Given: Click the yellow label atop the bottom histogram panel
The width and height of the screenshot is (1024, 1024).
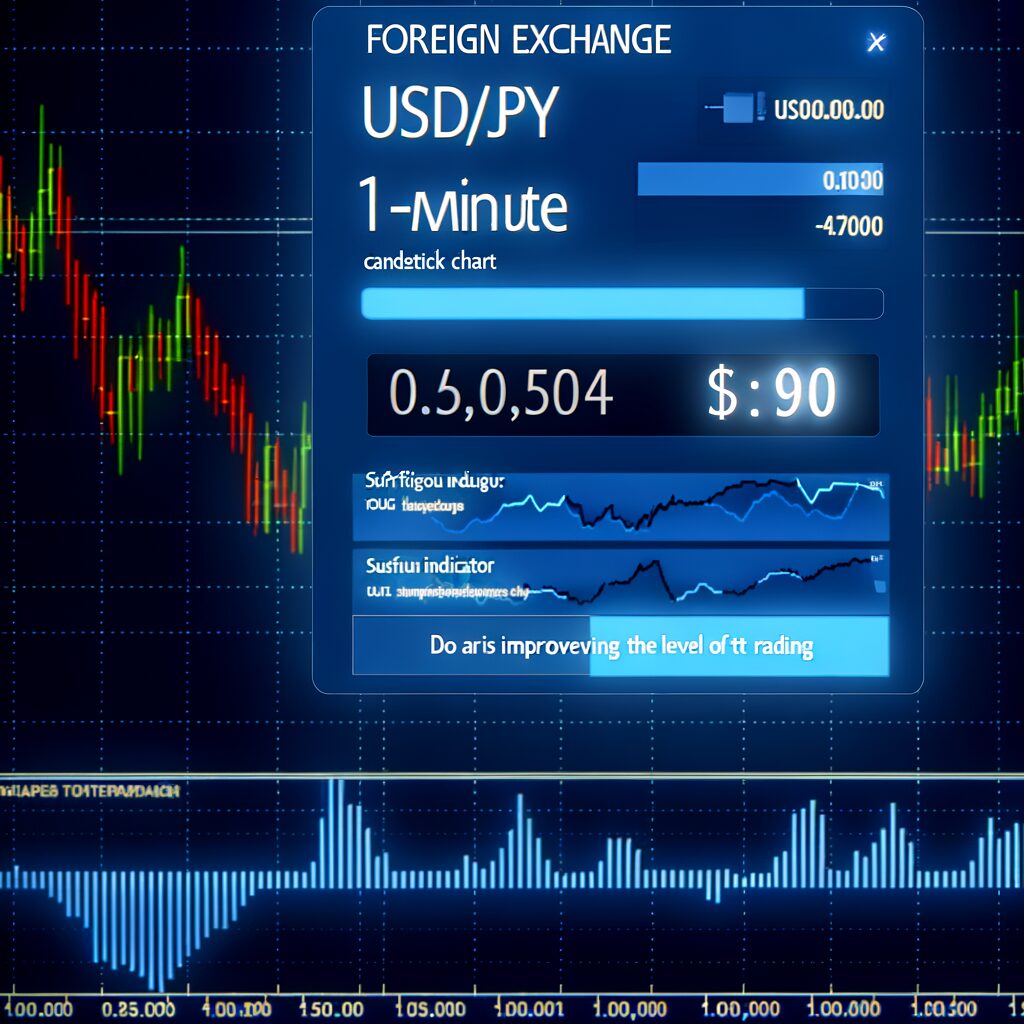Looking at the screenshot, I should click(90, 790).
